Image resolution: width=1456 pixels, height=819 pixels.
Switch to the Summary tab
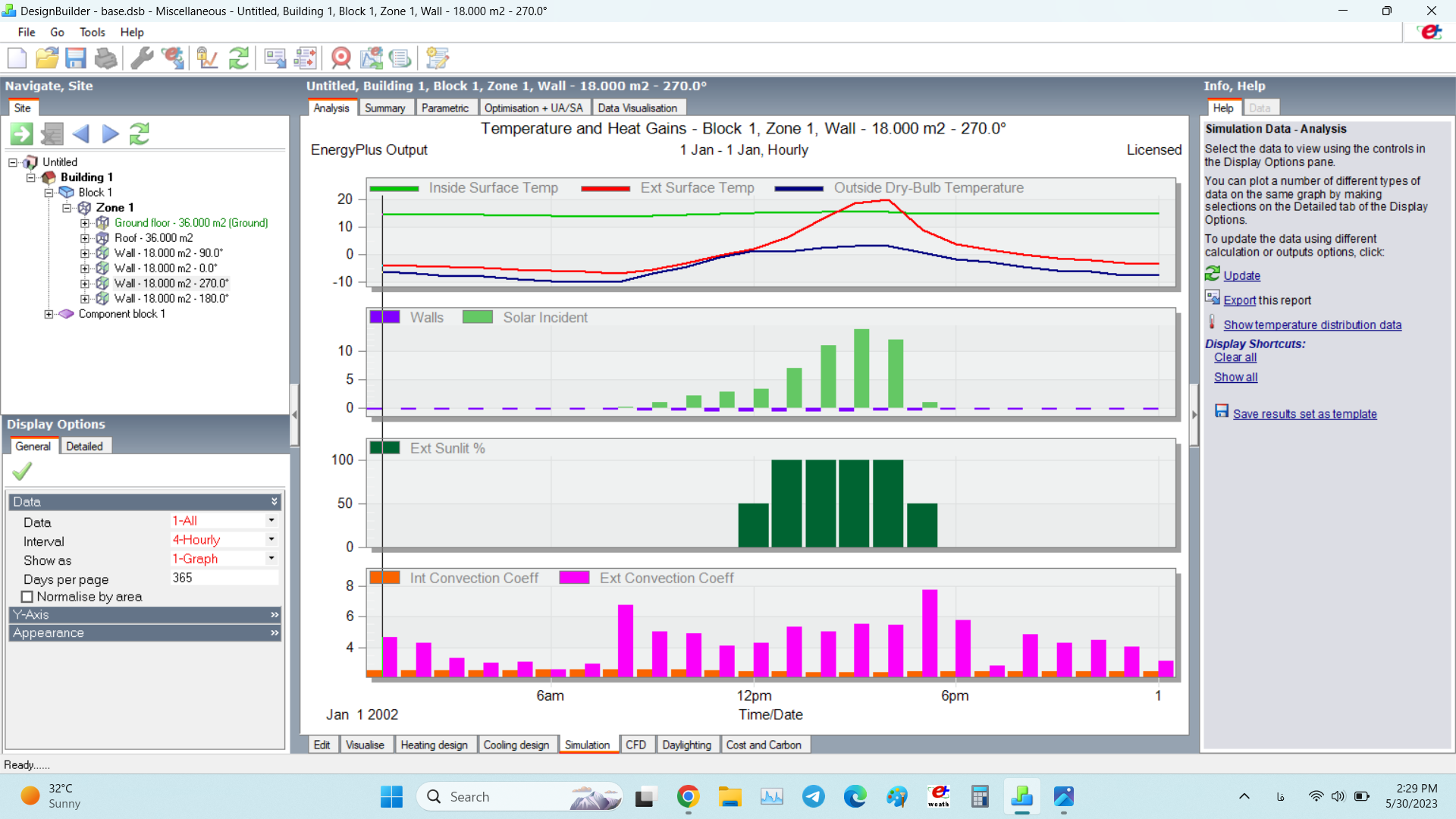click(384, 108)
